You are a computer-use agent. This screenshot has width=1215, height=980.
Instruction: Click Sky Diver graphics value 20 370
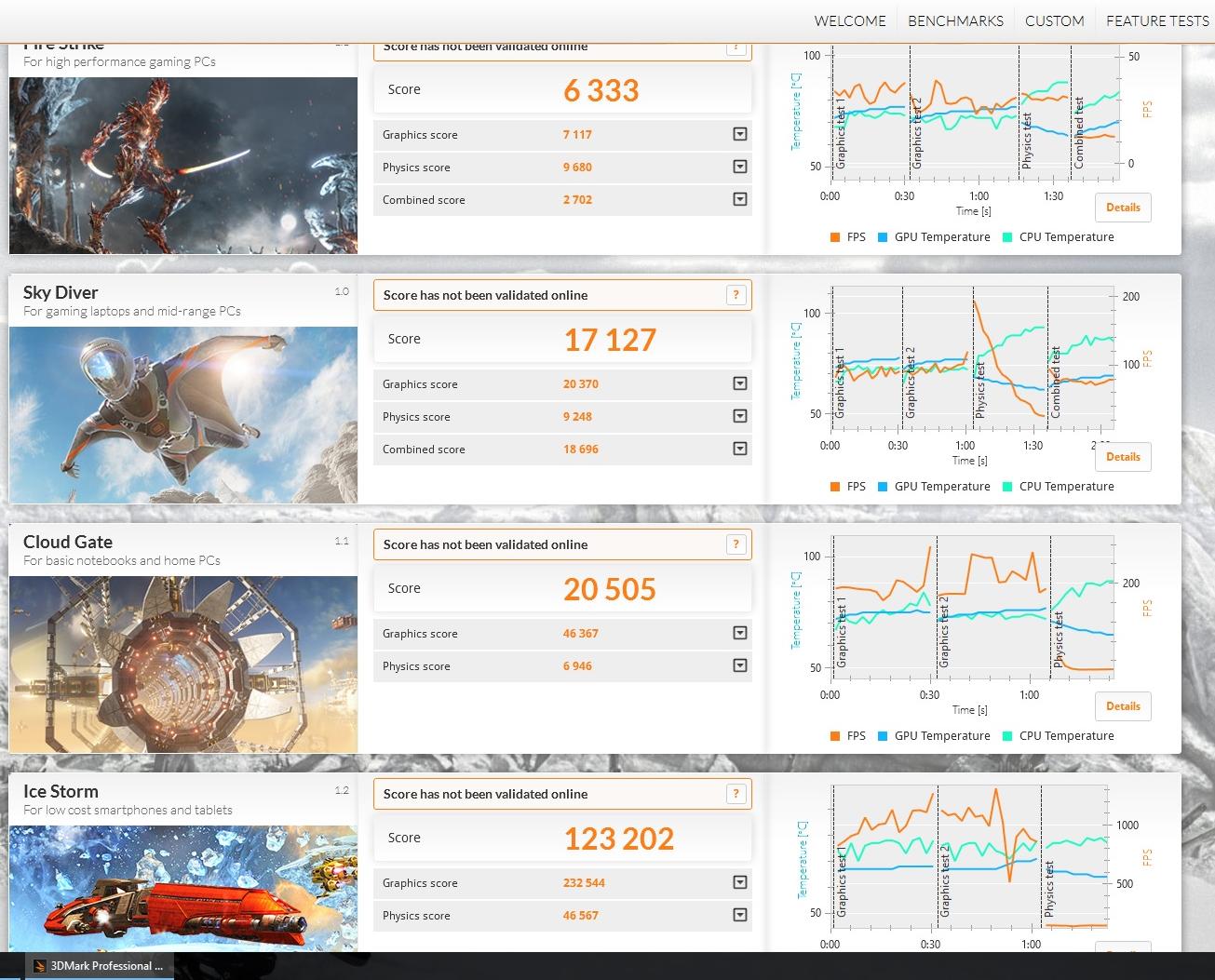pyautogui.click(x=581, y=383)
